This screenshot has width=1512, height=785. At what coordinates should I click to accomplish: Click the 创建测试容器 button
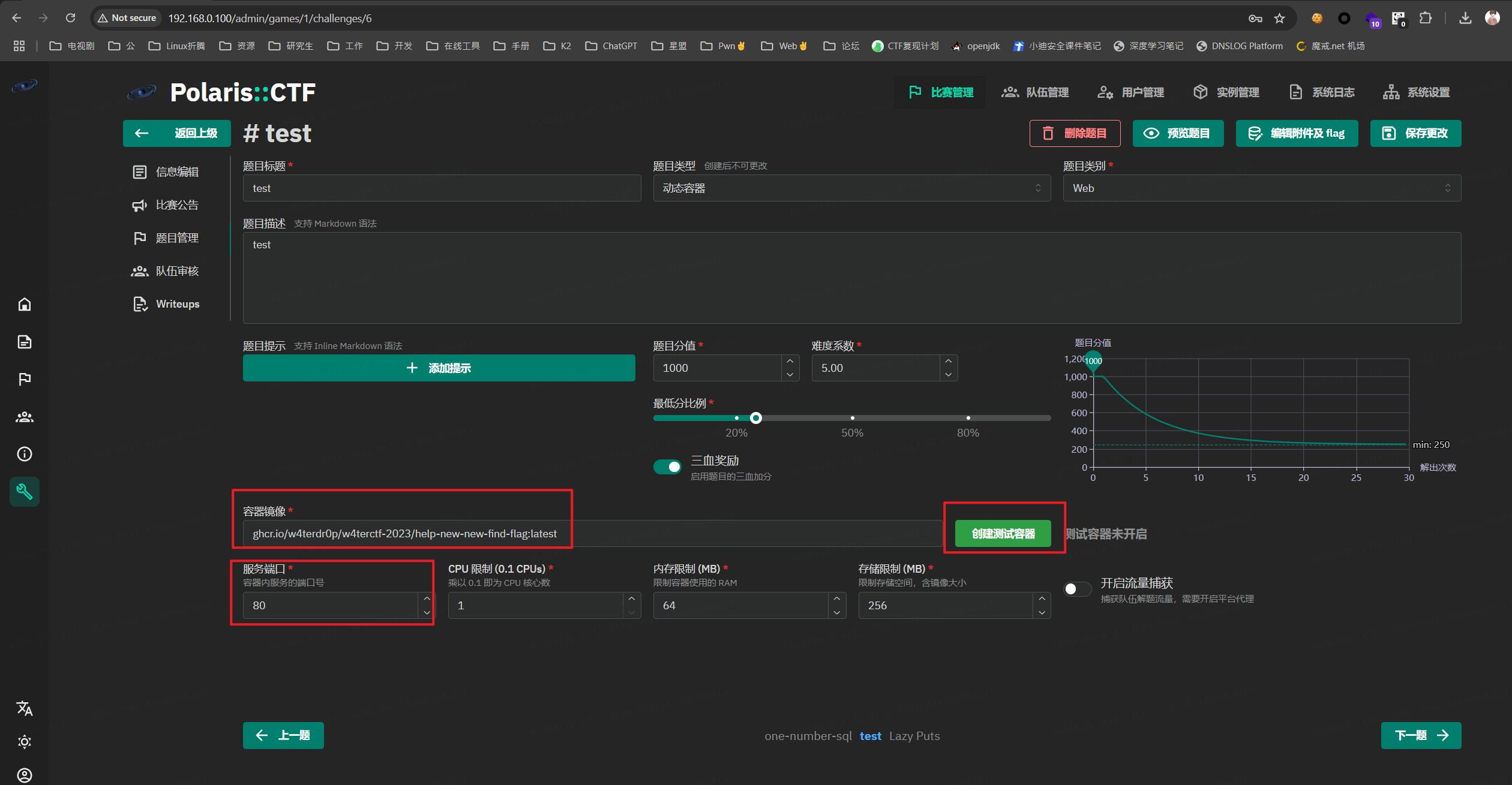1003,534
